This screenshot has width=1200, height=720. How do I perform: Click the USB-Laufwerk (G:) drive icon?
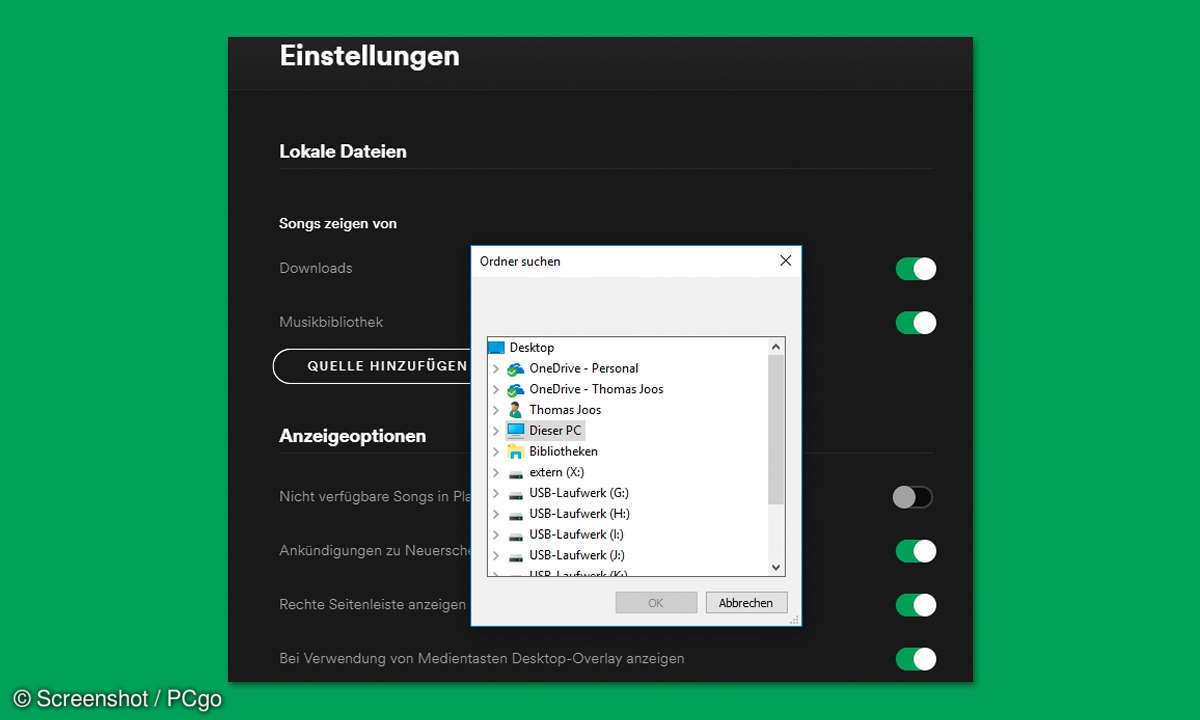pyautogui.click(x=516, y=494)
